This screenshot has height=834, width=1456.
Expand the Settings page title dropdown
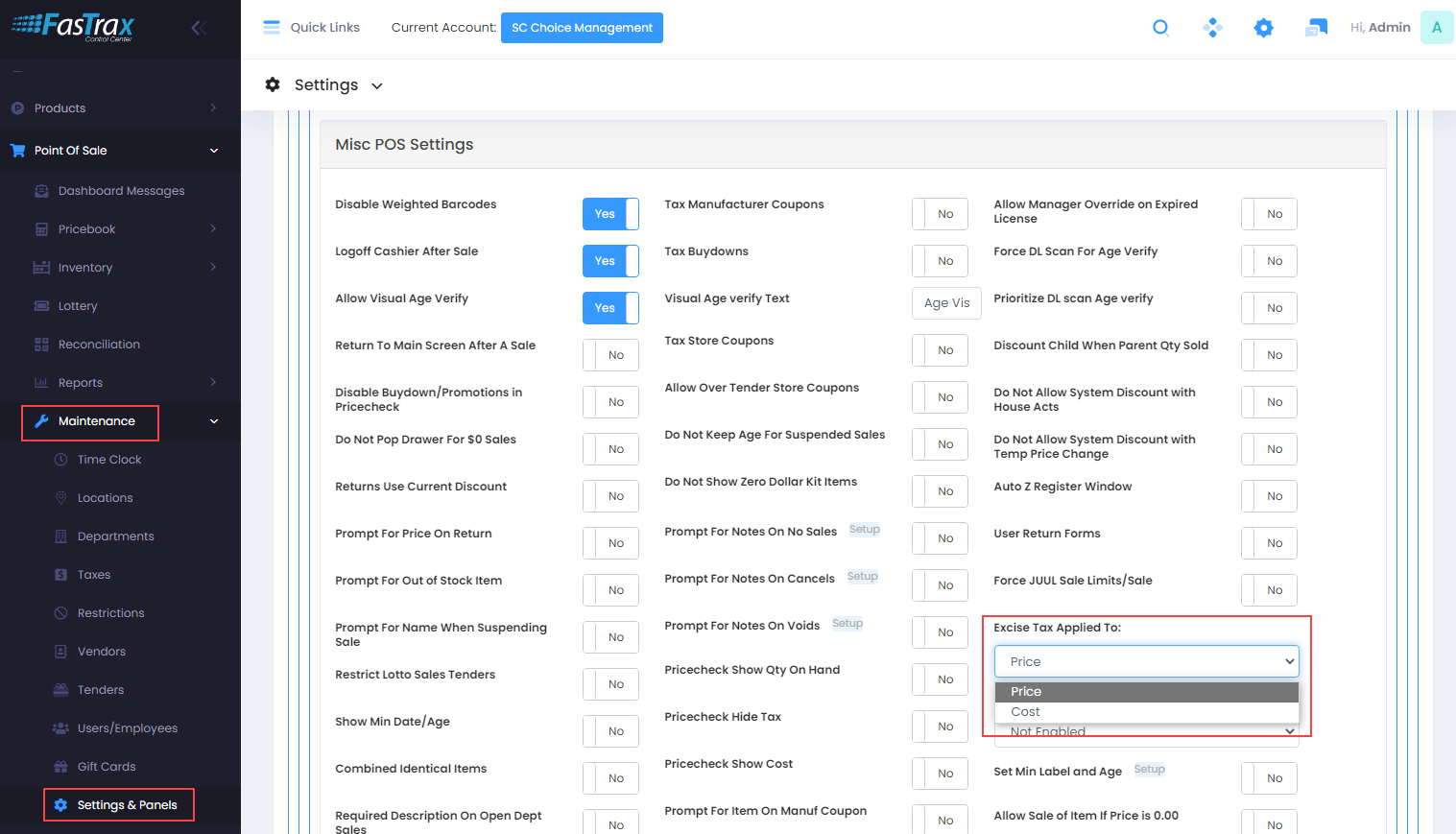point(377,86)
